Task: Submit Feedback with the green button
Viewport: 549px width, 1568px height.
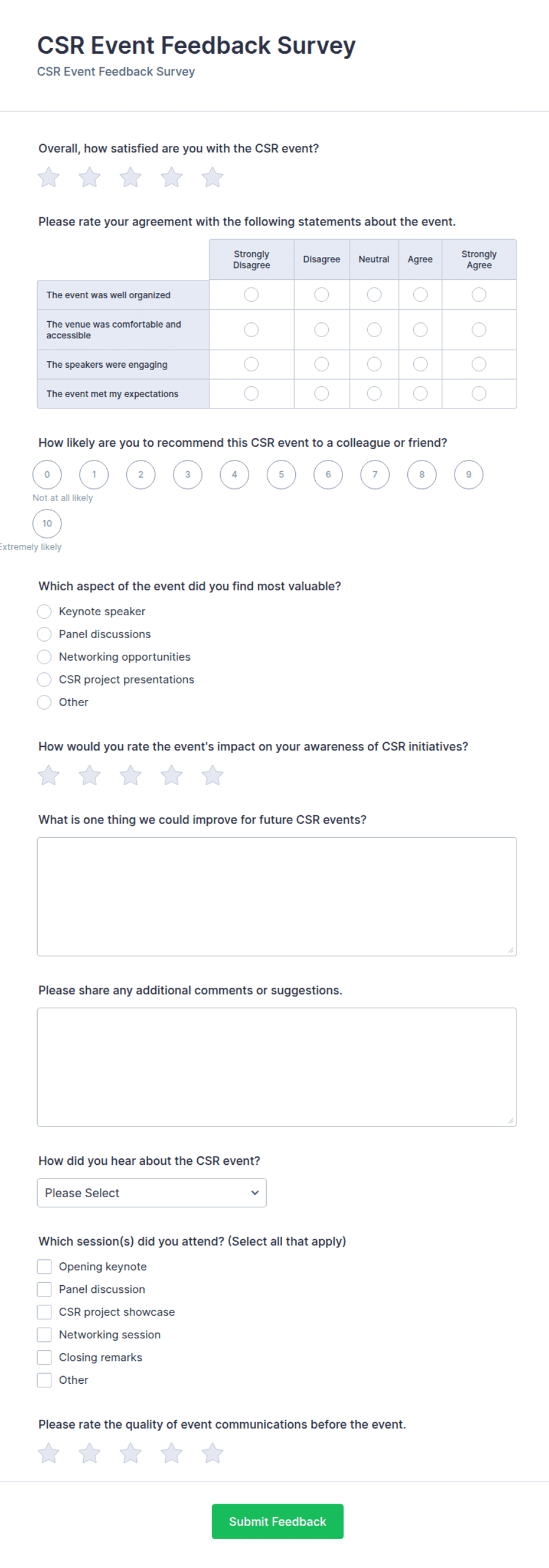Action: [277, 1522]
